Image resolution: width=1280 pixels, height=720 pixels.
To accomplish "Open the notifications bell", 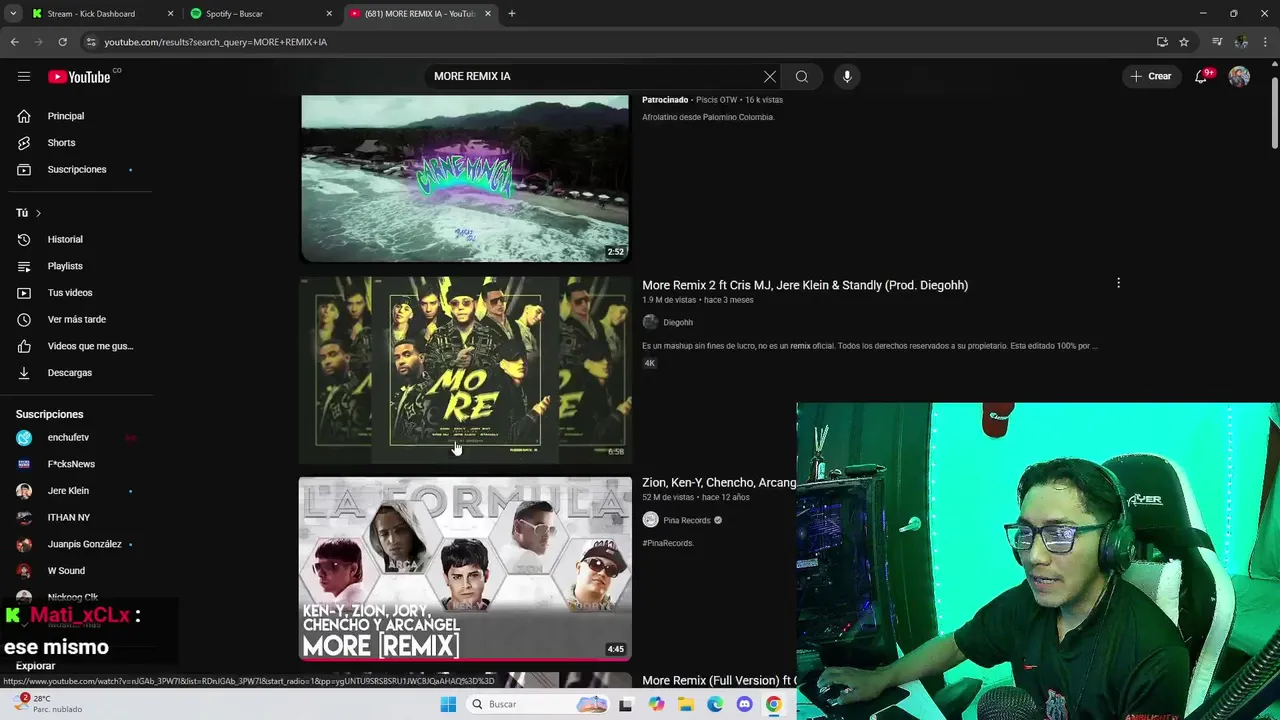I will [1201, 76].
